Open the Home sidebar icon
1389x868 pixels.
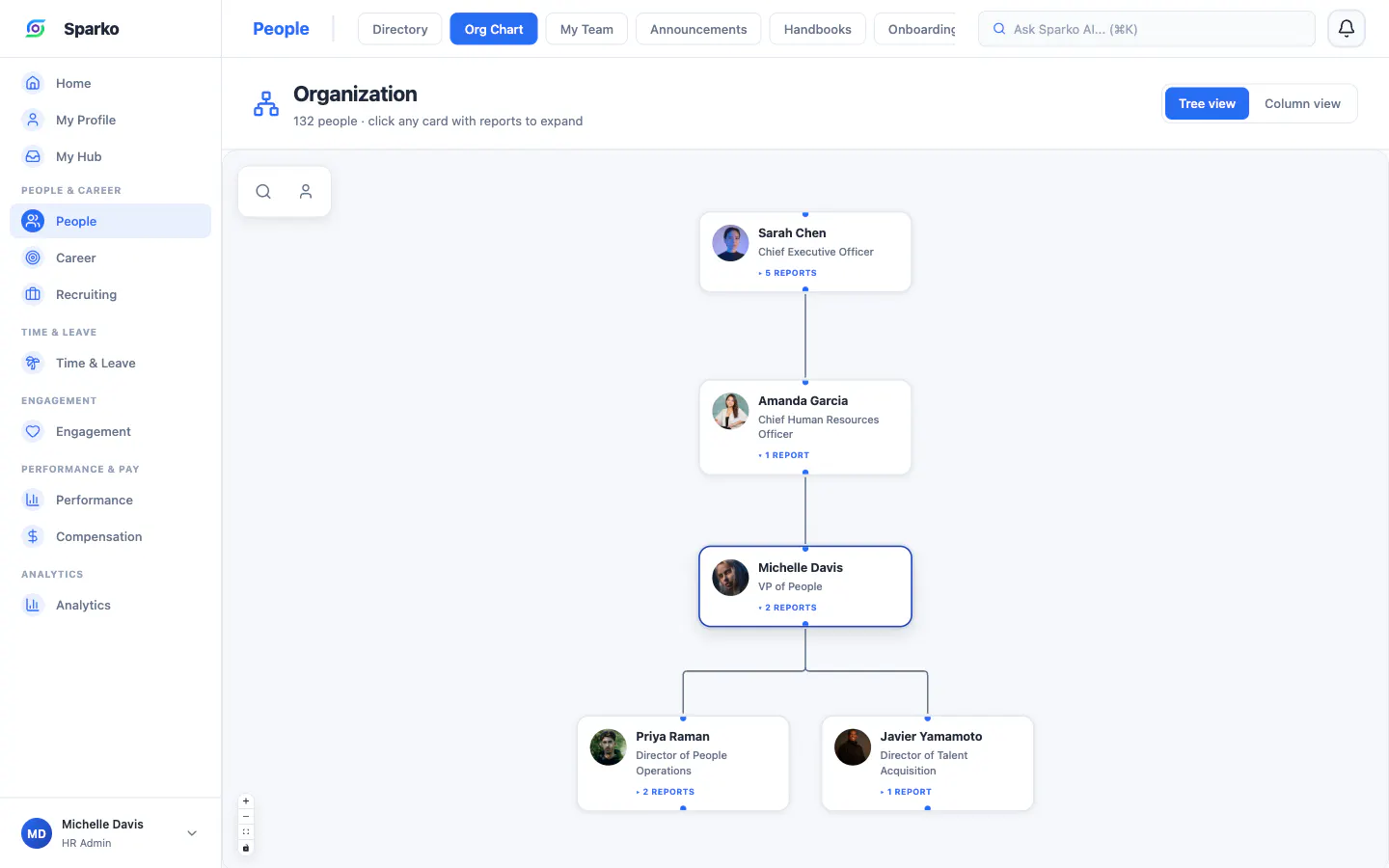(x=33, y=83)
